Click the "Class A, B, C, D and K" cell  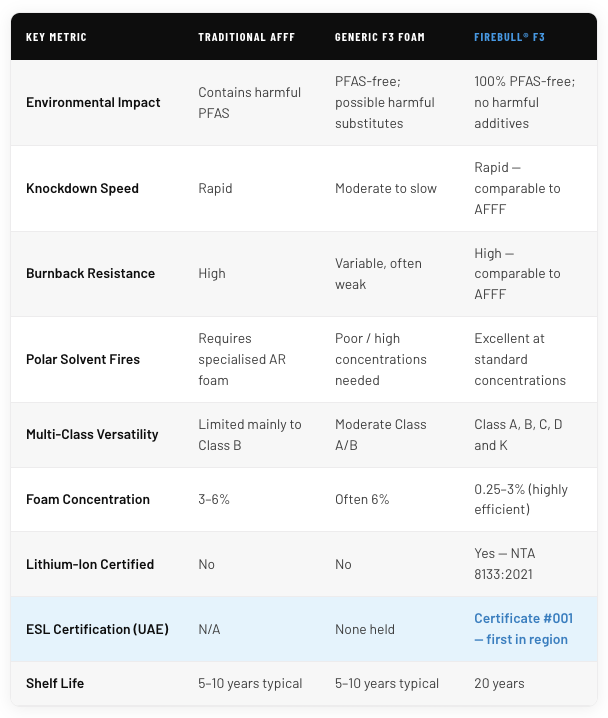pyautogui.click(x=518, y=434)
